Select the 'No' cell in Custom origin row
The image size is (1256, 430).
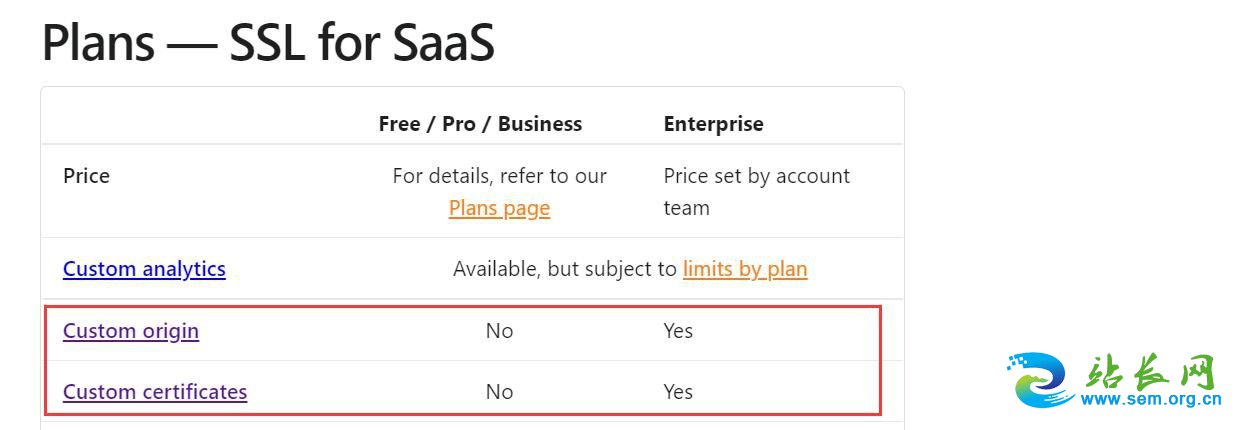[499, 331]
